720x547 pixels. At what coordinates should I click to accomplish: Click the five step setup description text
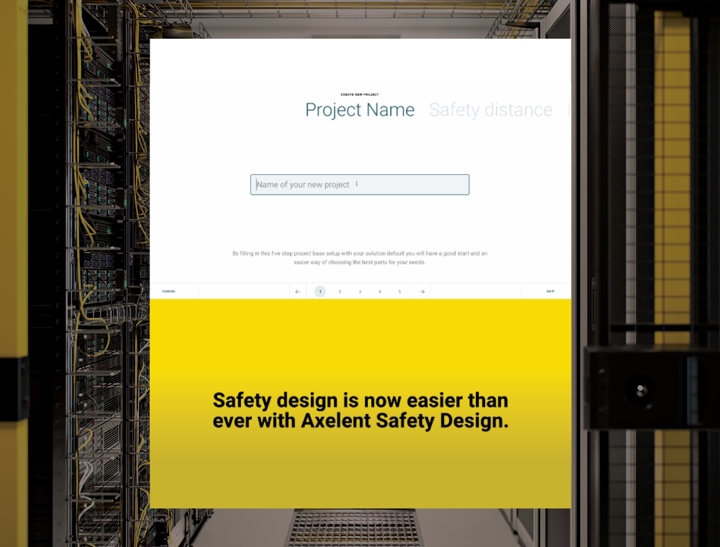360,258
